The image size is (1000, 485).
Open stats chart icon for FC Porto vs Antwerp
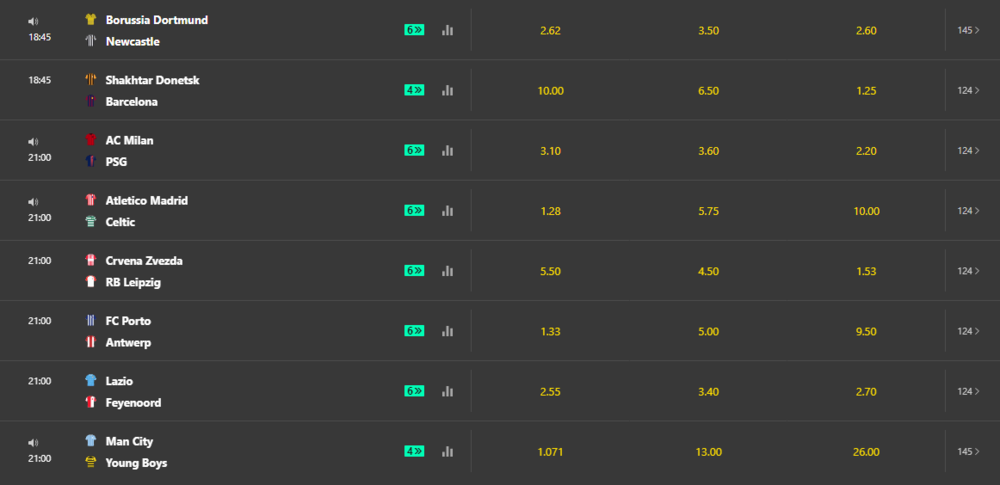point(447,331)
